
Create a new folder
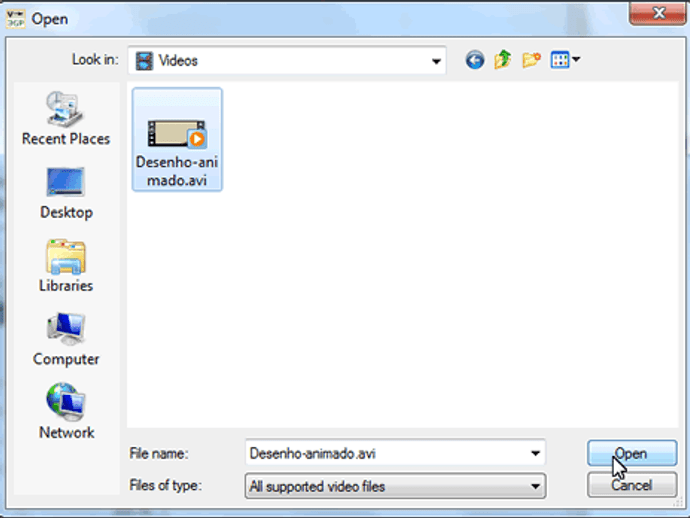pos(531,60)
